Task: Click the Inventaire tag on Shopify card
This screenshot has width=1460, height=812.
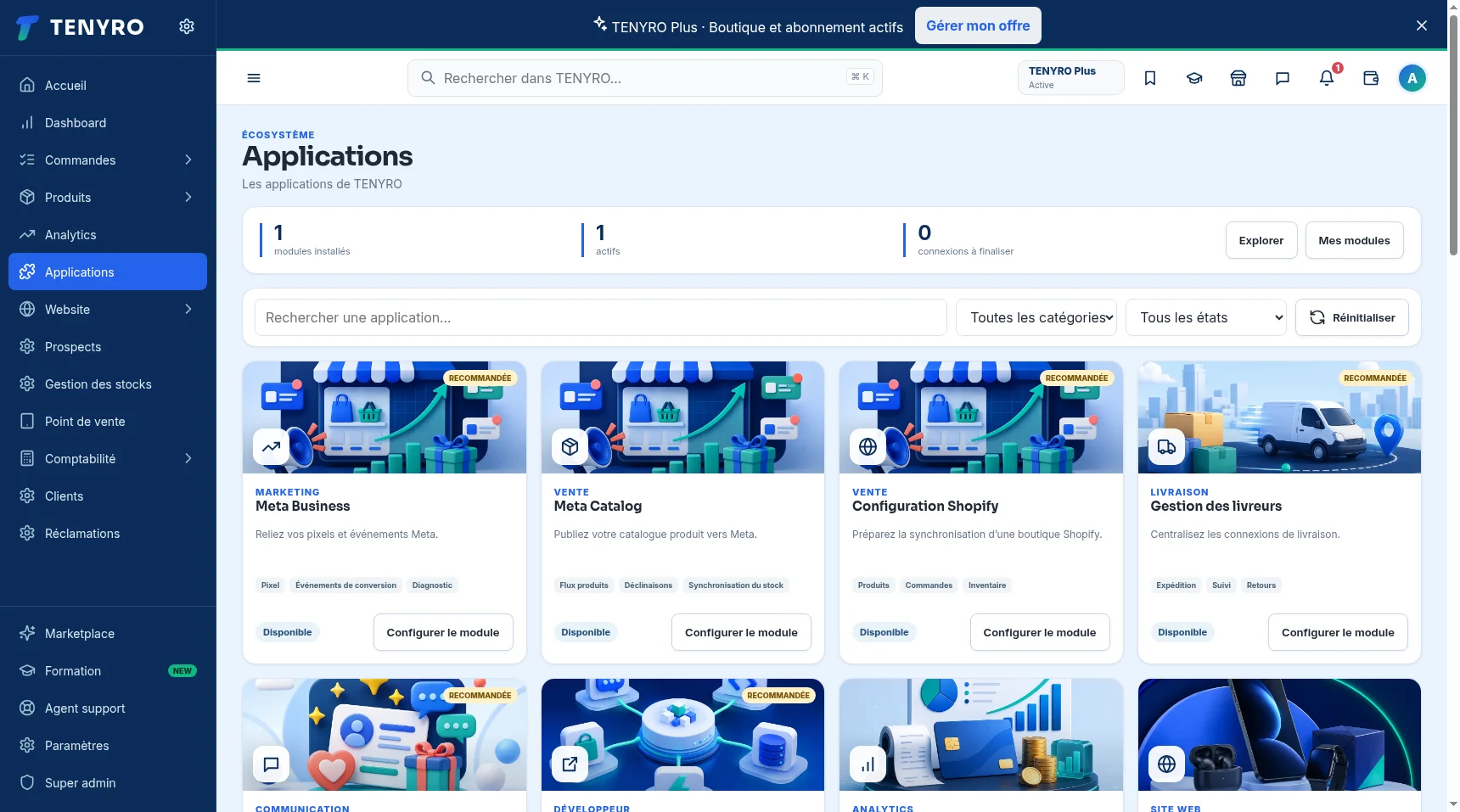Action: pyautogui.click(x=987, y=585)
